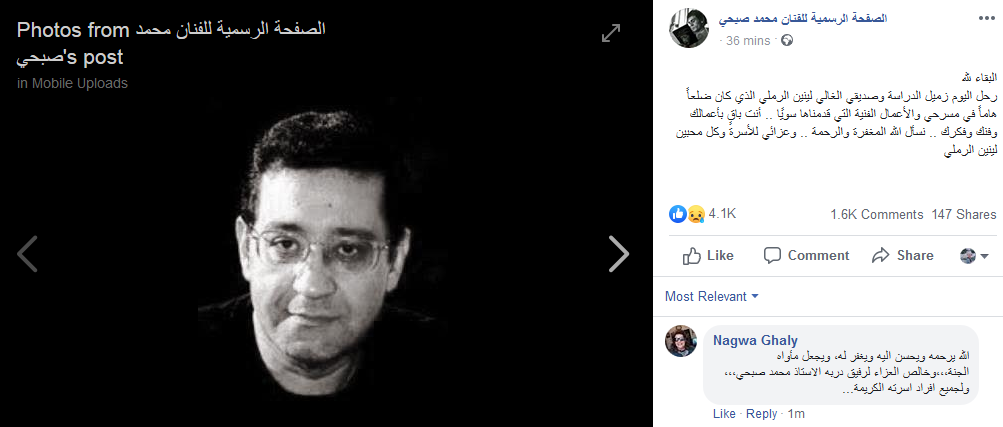Open Nagwa Ghaly's profile name link
Image resolution: width=1003 pixels, height=427 pixels.
tap(755, 340)
